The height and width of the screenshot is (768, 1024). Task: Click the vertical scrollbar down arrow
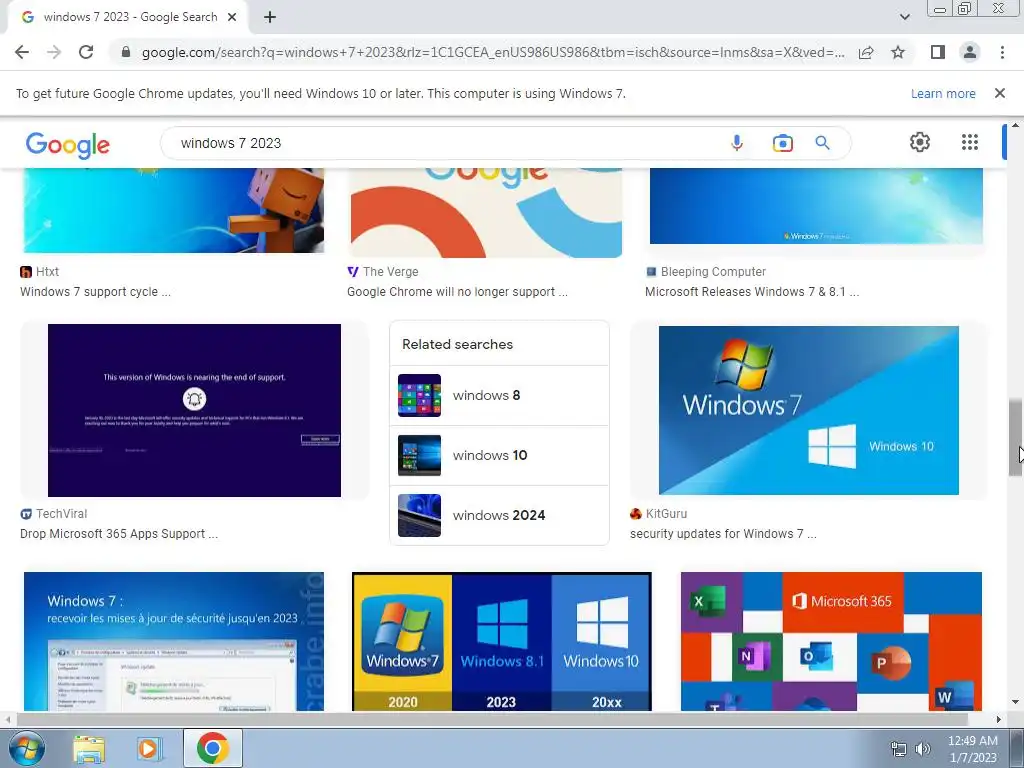(1015, 703)
